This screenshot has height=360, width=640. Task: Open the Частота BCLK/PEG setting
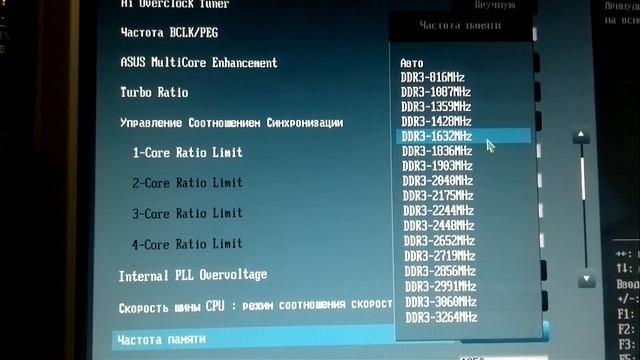click(x=169, y=33)
